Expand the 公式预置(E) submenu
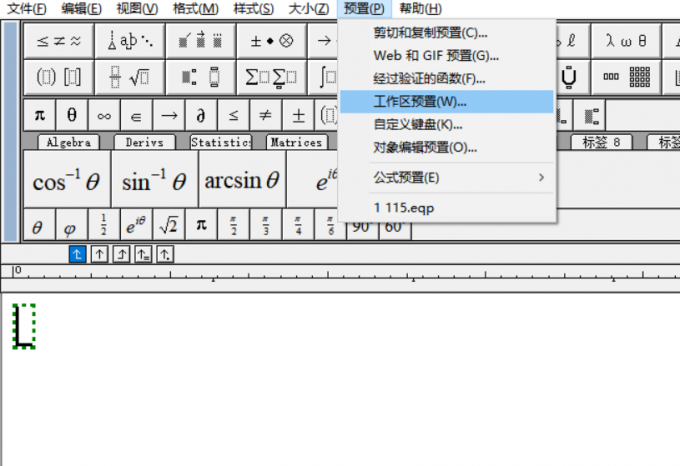This screenshot has height=466, width=680. click(447, 178)
